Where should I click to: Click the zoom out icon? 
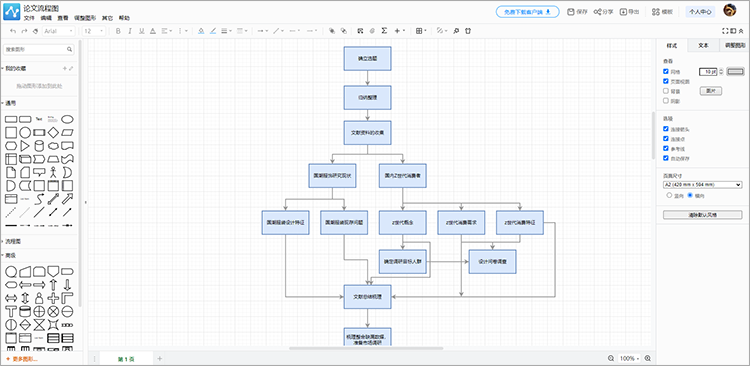click(611, 358)
